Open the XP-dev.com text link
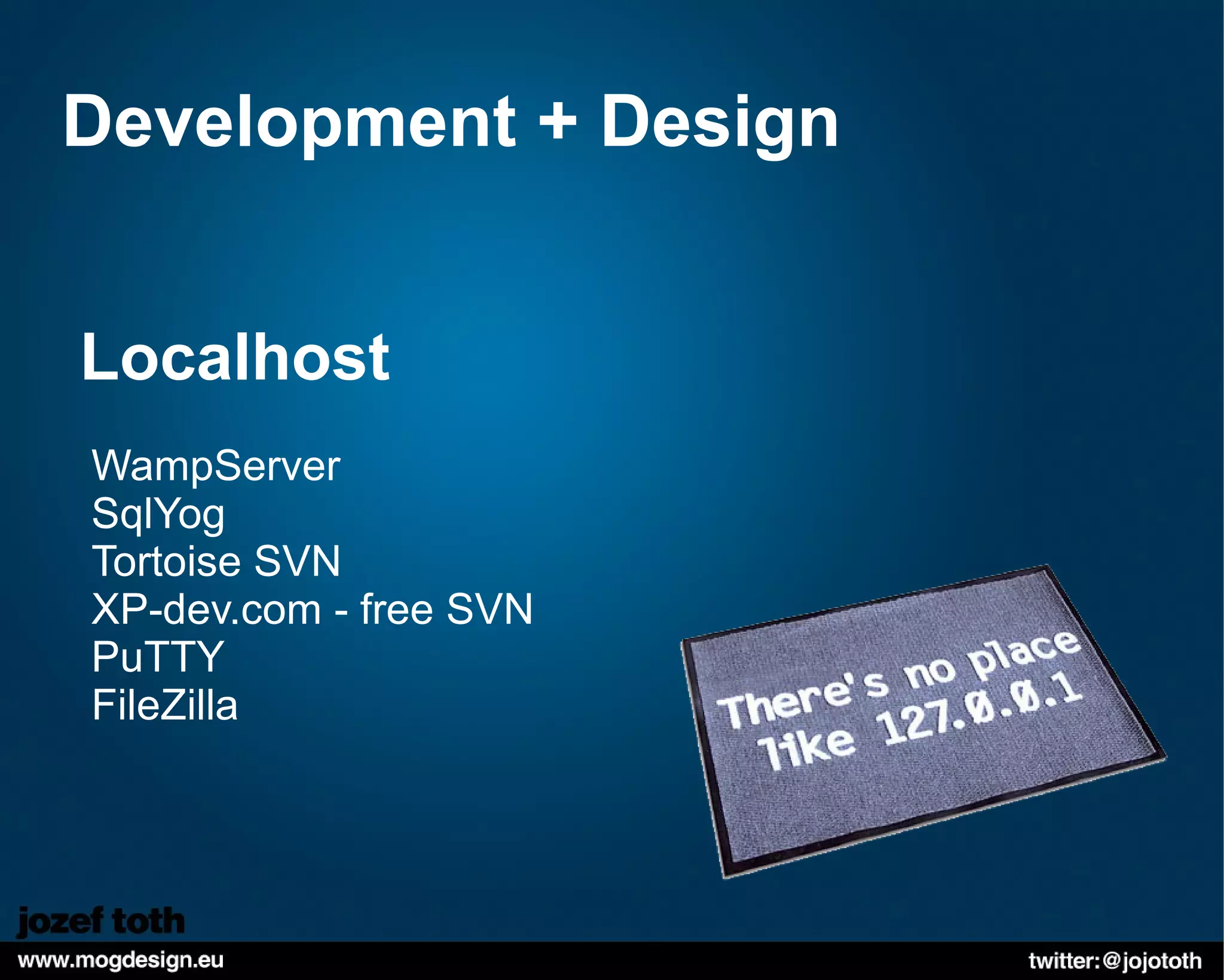The width and height of the screenshot is (1224, 980). point(206,610)
